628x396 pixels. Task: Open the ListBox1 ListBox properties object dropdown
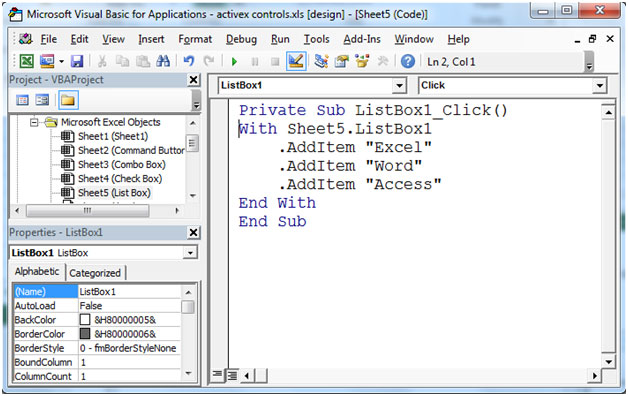190,253
